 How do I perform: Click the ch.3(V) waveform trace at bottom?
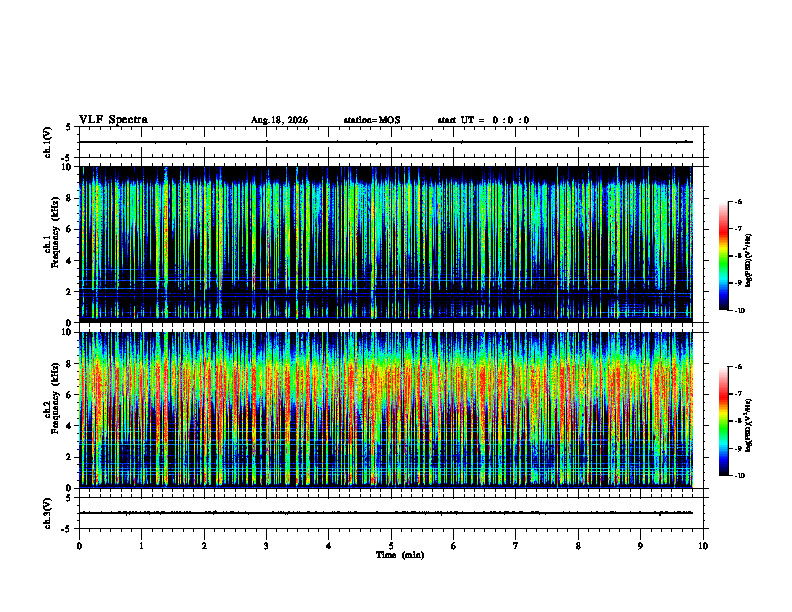click(x=386, y=513)
